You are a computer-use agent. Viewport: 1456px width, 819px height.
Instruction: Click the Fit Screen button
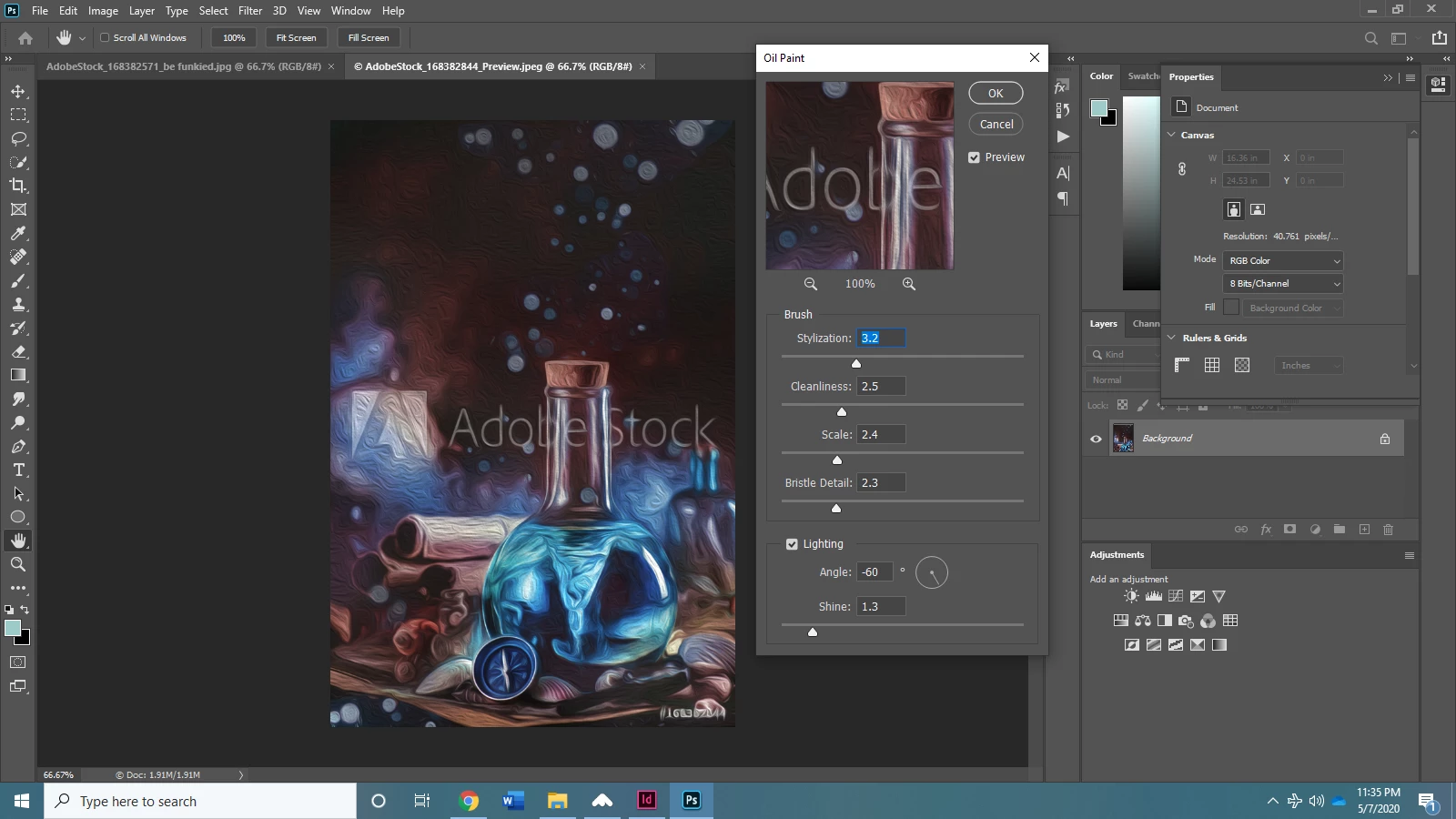[x=296, y=38]
